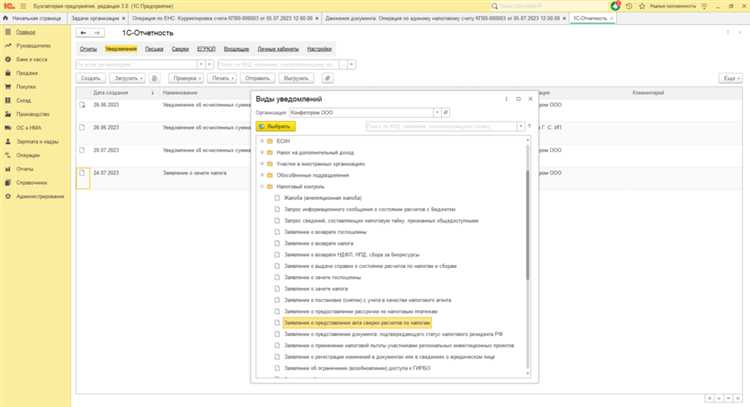Click the Создать button
Viewport: 750px width, 407px height.
(91, 77)
